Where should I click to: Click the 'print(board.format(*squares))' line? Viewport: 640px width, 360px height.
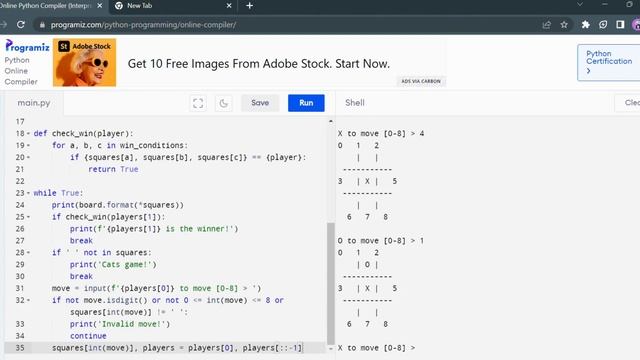coord(118,205)
